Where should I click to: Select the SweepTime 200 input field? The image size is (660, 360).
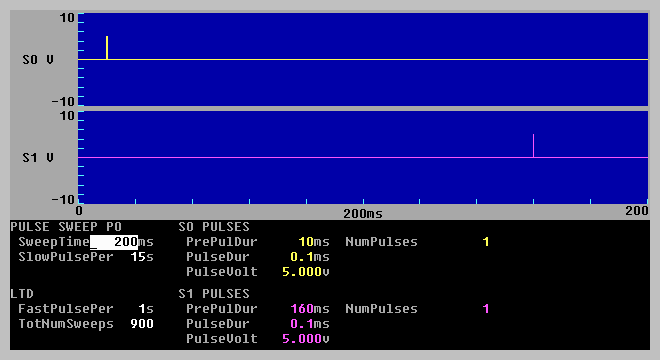click(114, 242)
